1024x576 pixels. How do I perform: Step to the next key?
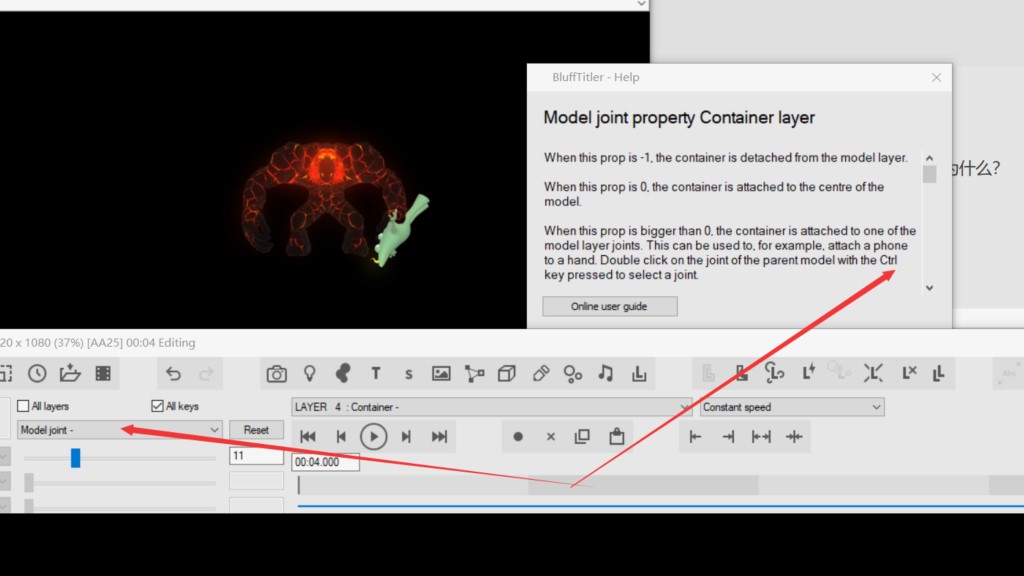406,437
